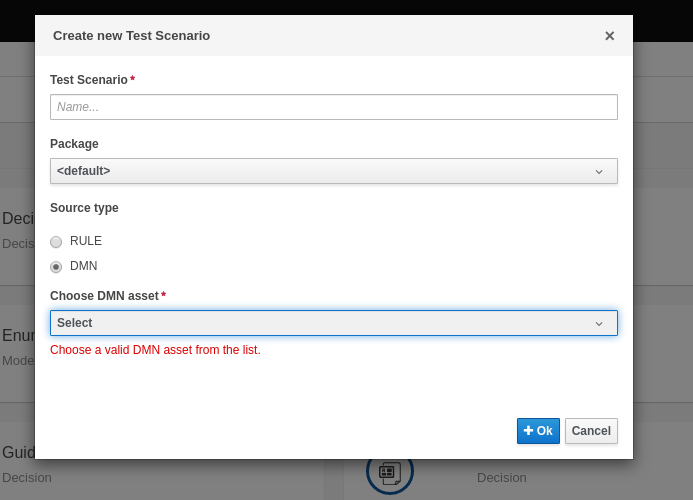This screenshot has width=693, height=500.
Task: Click the Test Scenario field label
Action: point(89,80)
